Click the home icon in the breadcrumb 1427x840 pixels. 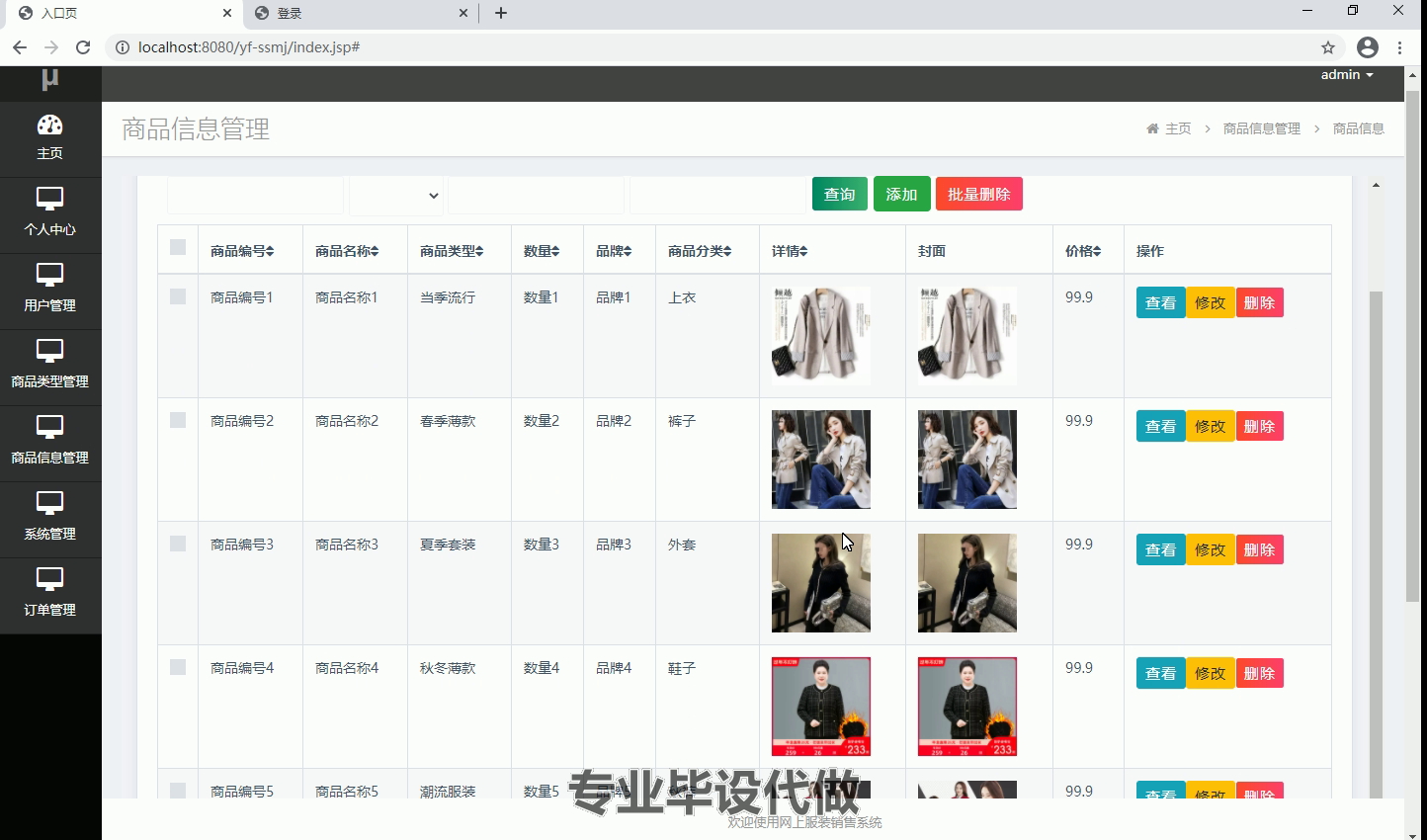[1152, 128]
